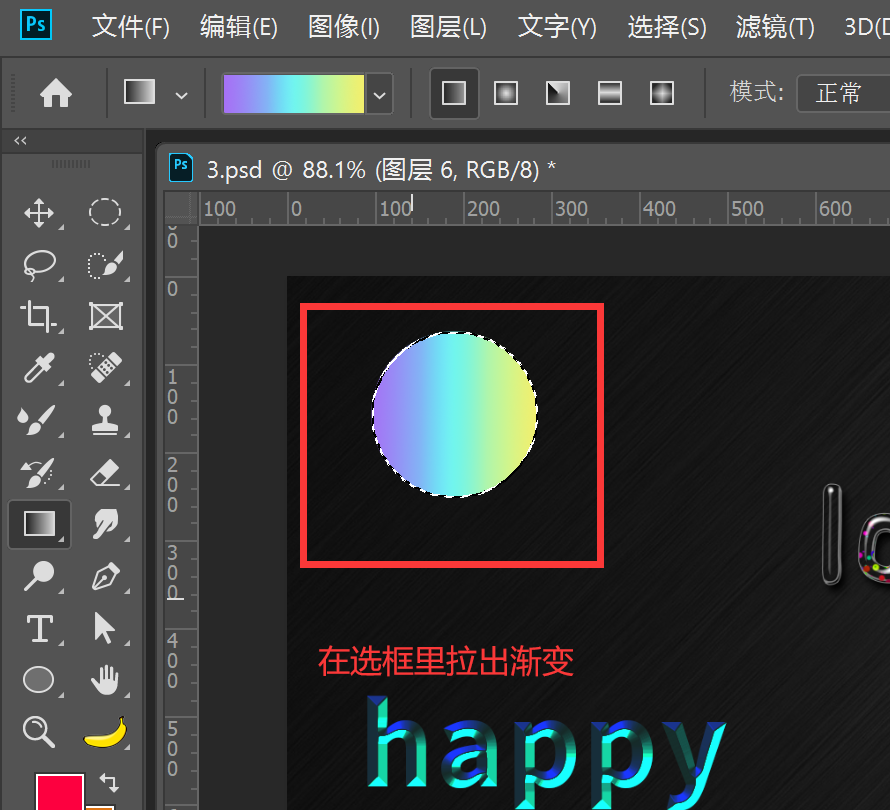Select the Smudge tool
Image resolution: width=890 pixels, height=810 pixels.
[106, 524]
